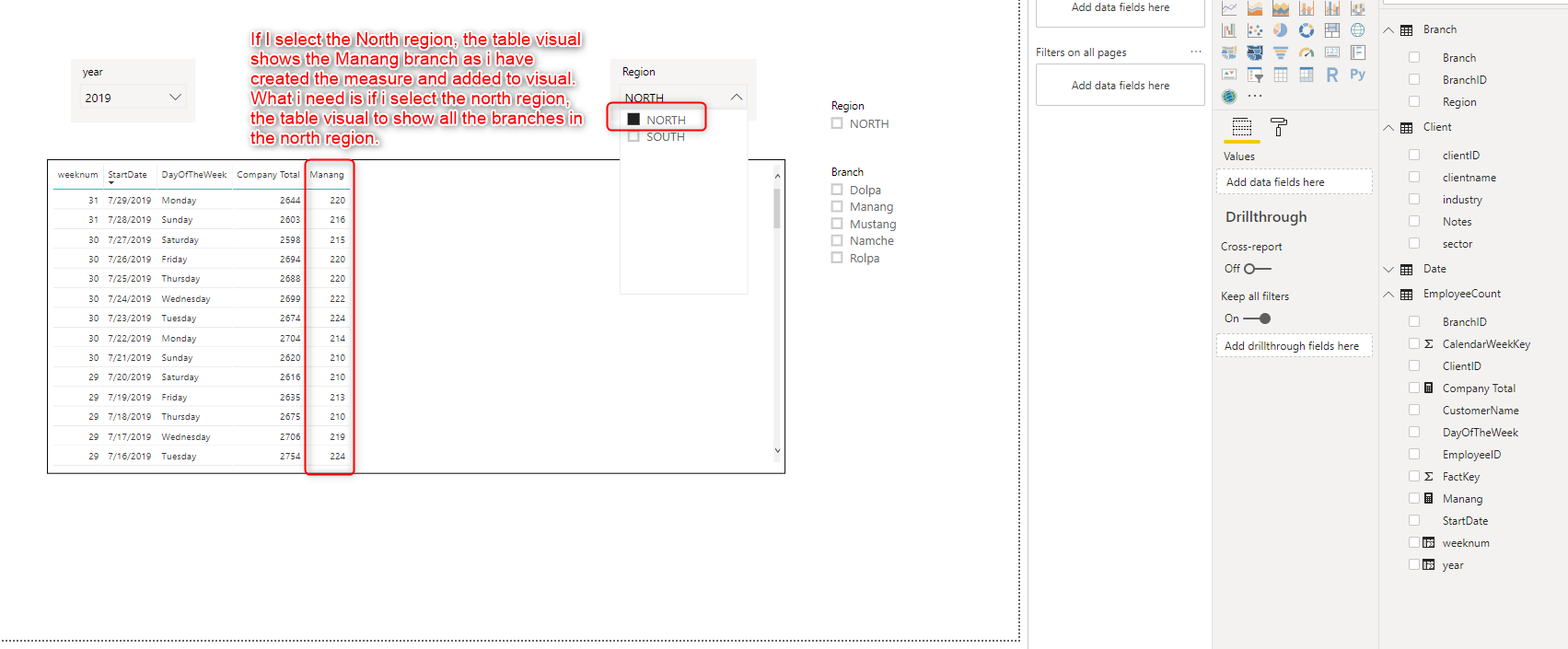Check the sector field in Fields
The image size is (1568, 649).
(x=1414, y=244)
